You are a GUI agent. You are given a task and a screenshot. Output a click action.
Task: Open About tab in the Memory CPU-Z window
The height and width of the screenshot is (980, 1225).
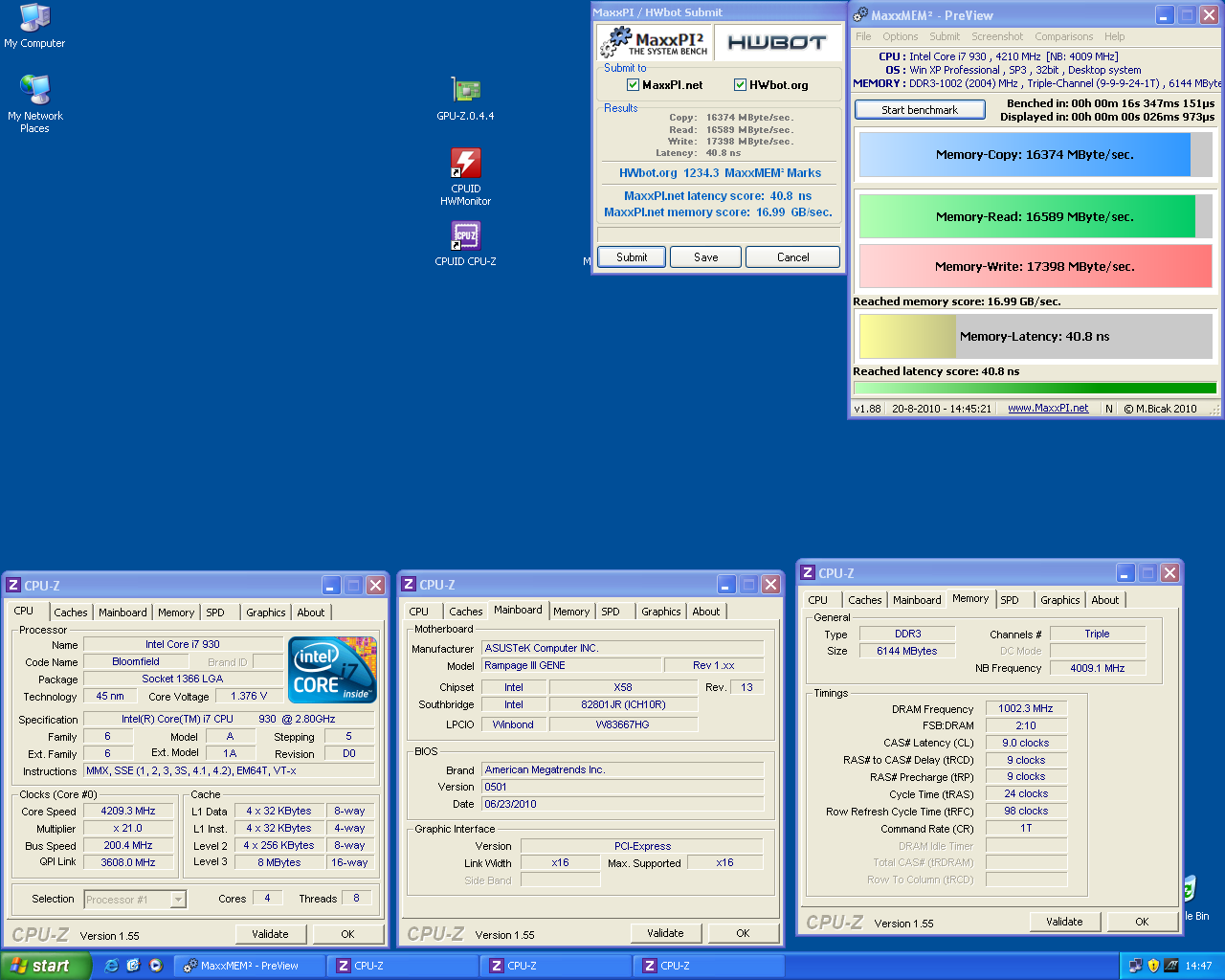(x=1105, y=600)
